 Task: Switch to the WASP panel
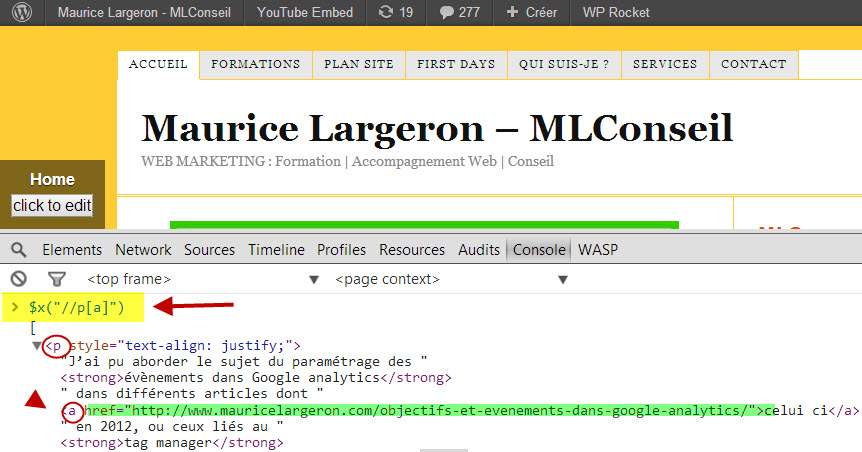click(x=598, y=250)
